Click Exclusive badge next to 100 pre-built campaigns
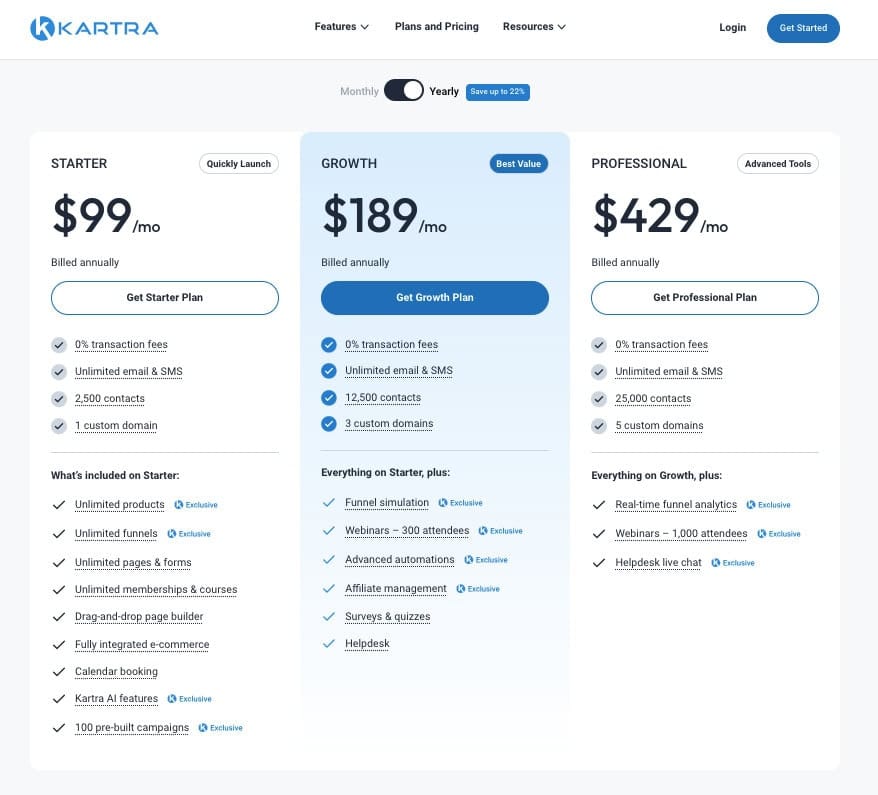This screenshot has height=795, width=878. click(221, 728)
